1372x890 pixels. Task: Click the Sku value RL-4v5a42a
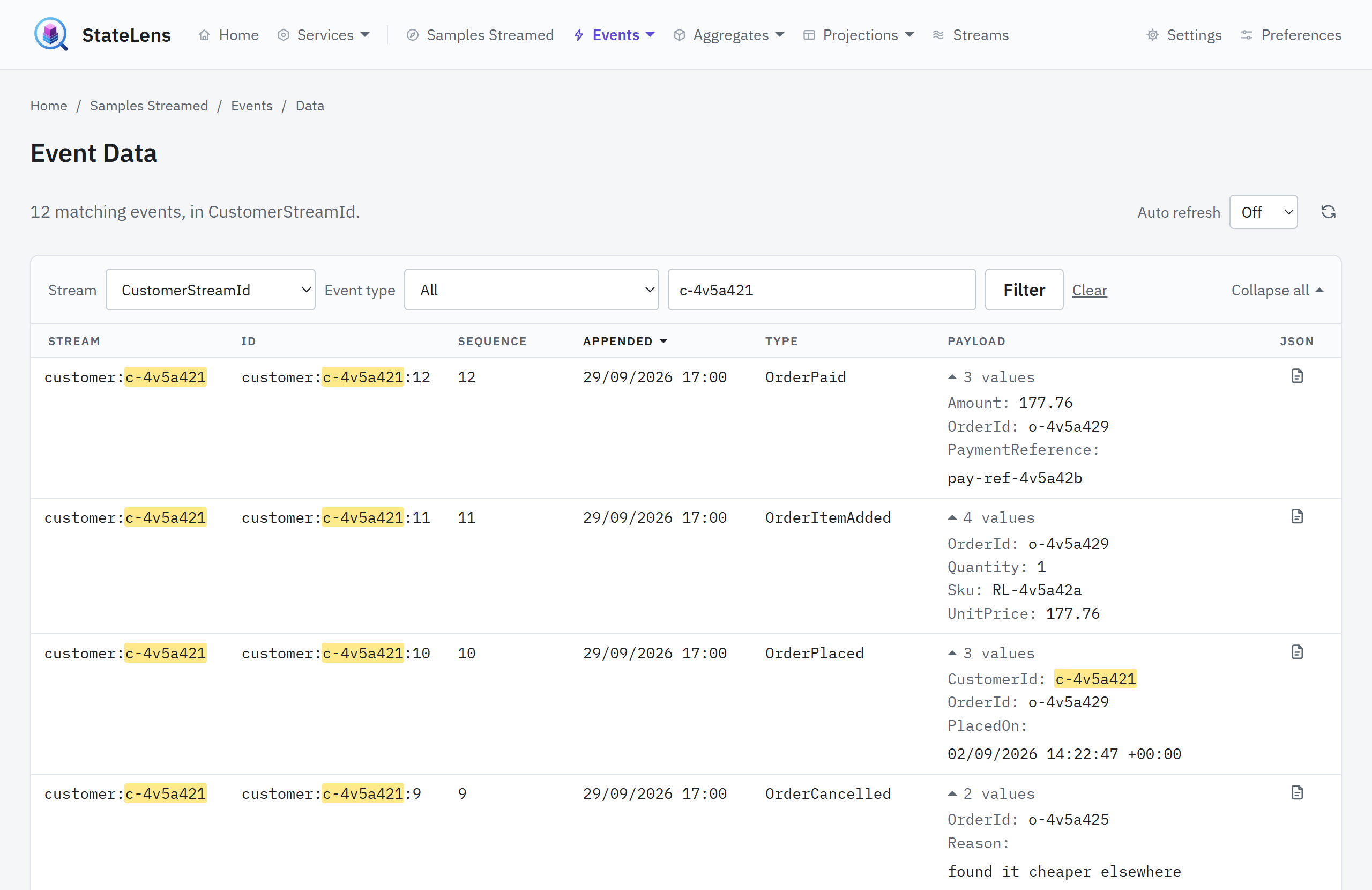1037,590
